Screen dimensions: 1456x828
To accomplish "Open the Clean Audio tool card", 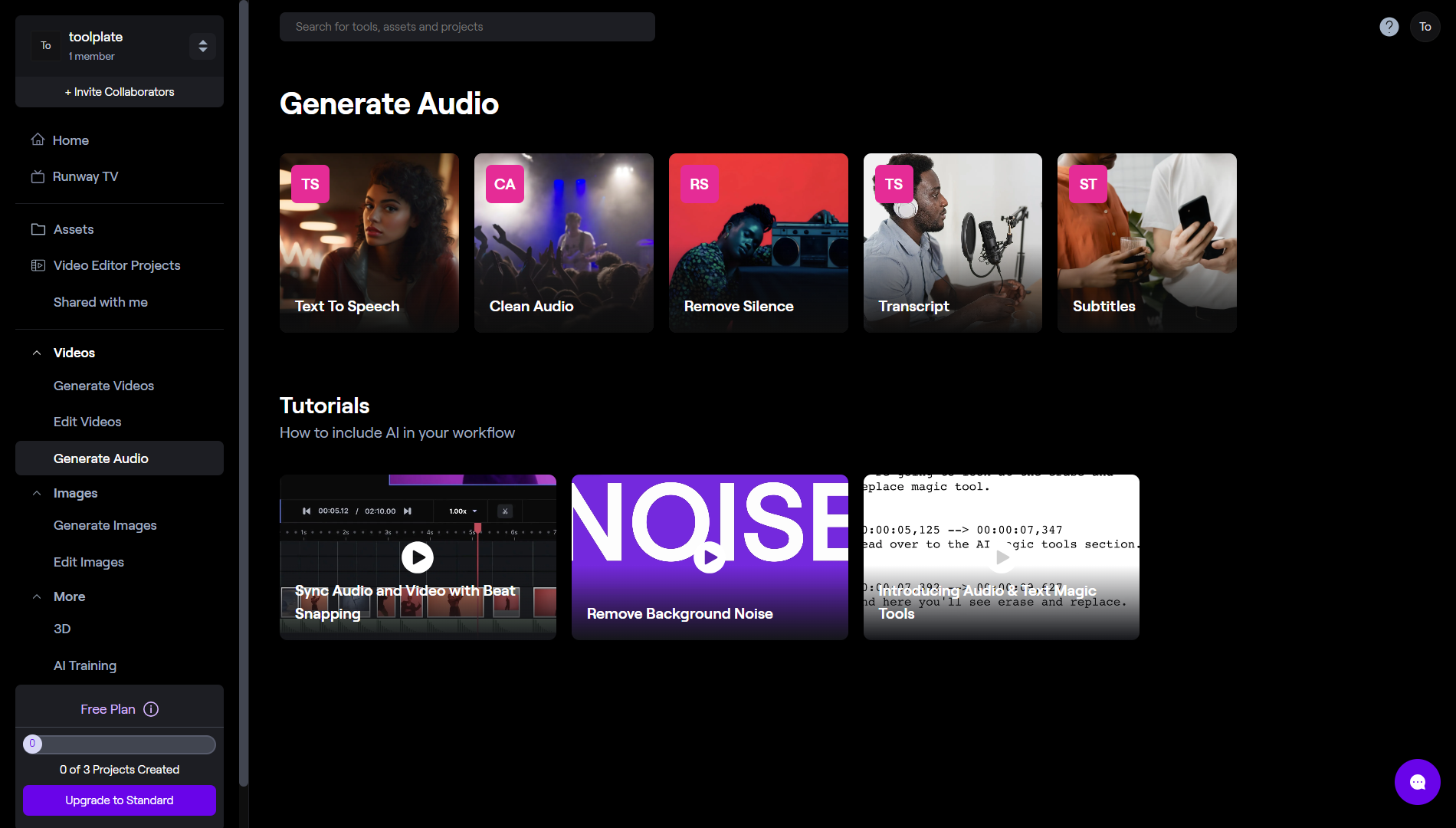I will 564,243.
